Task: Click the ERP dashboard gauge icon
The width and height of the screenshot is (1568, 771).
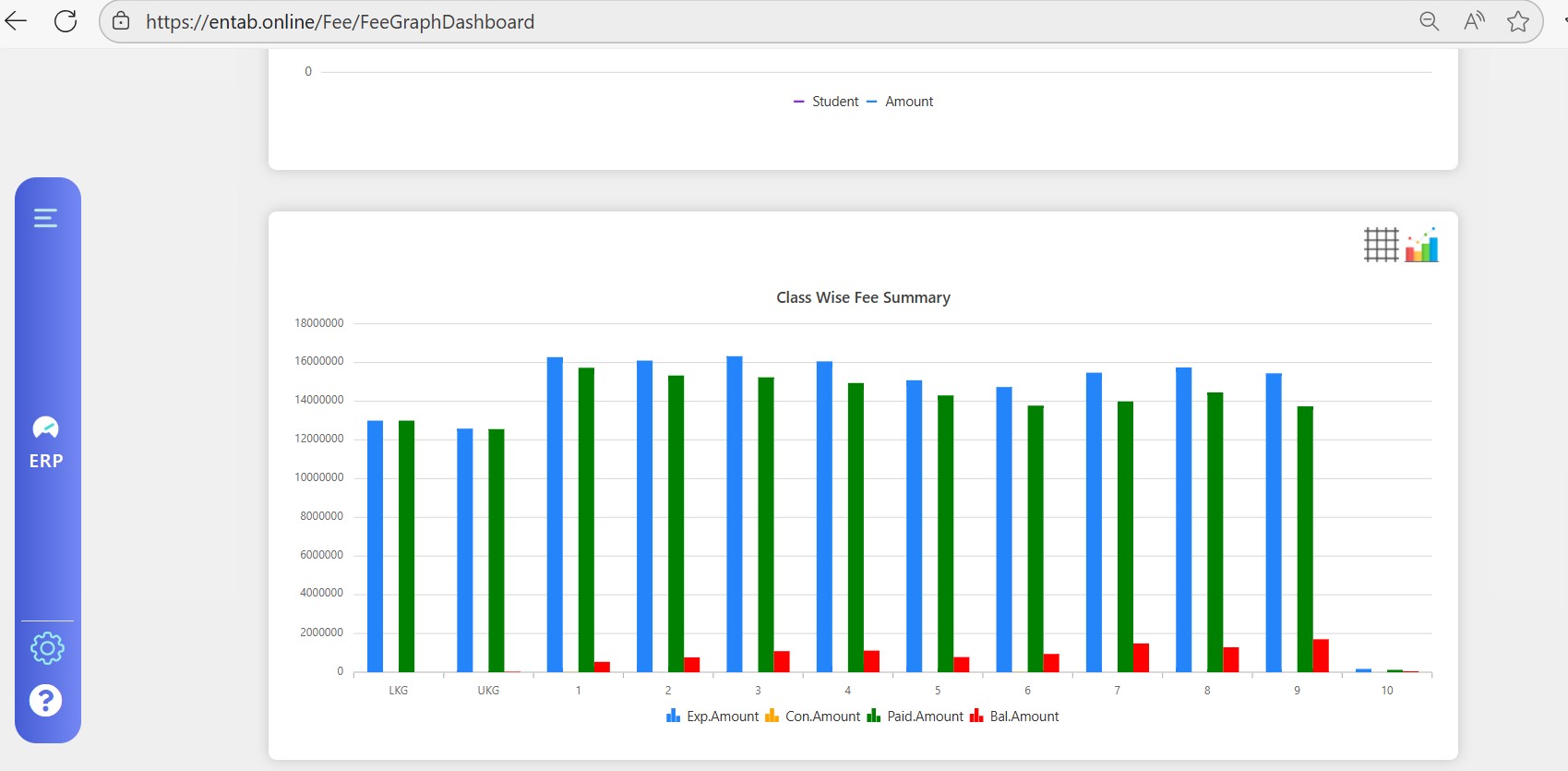Action: tap(45, 428)
